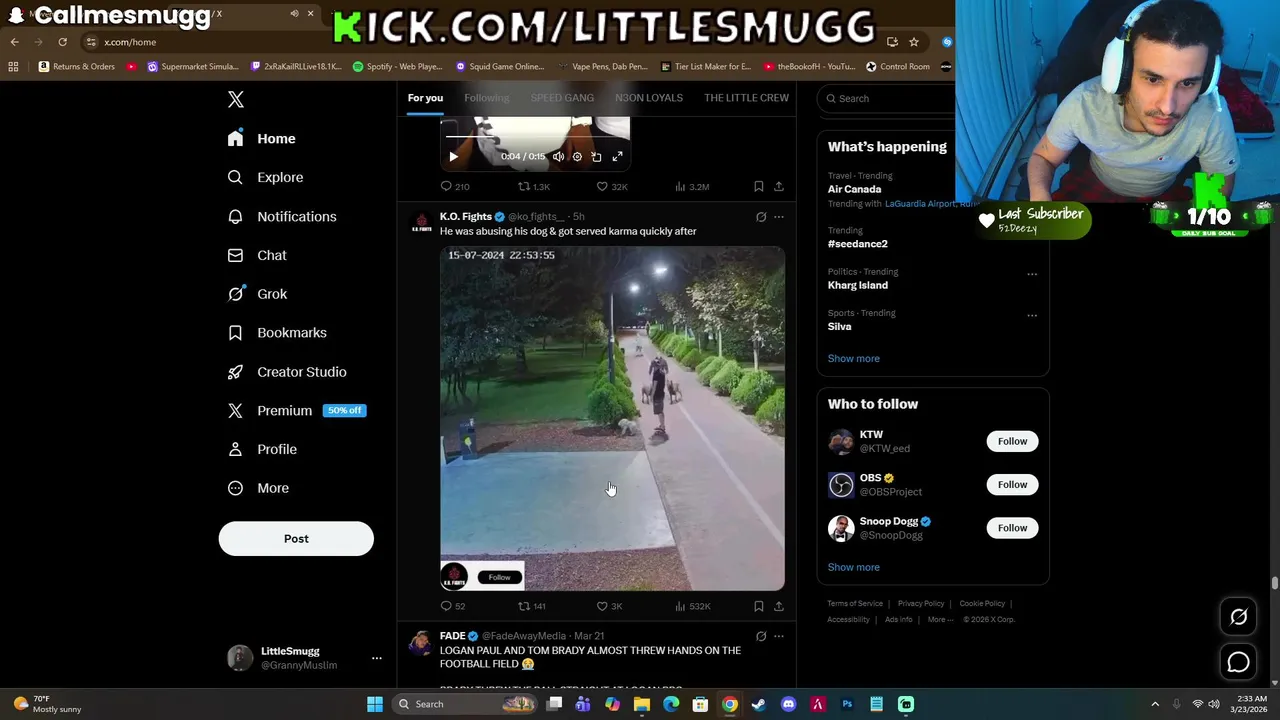Follow the KTW account
This screenshot has height=720, width=1280.
(1012, 441)
